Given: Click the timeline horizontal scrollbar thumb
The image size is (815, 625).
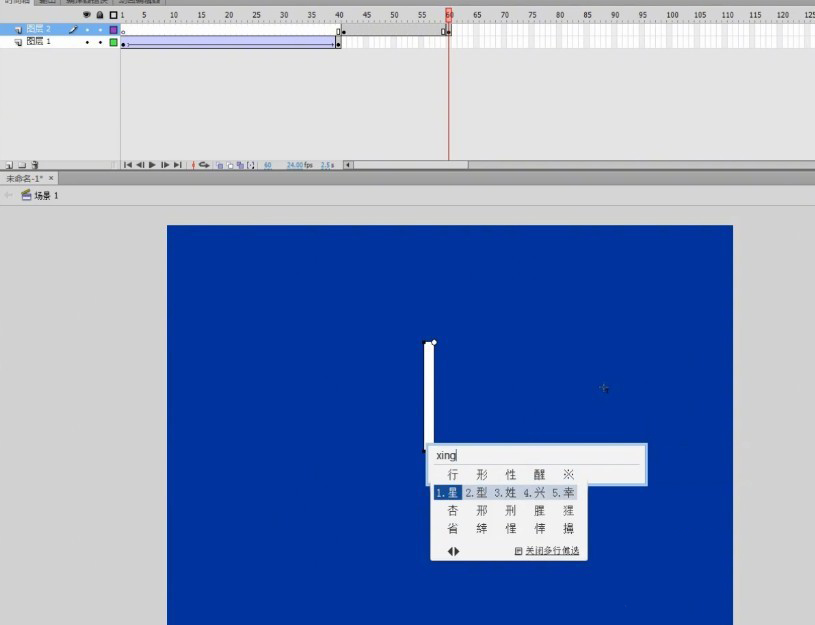Looking at the screenshot, I should 411,165.
